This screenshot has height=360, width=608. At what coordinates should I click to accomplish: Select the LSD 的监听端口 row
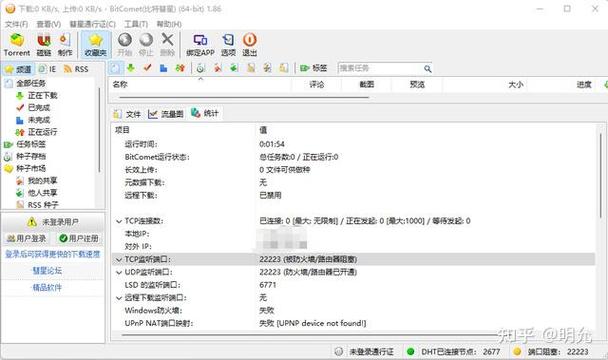tap(354, 285)
